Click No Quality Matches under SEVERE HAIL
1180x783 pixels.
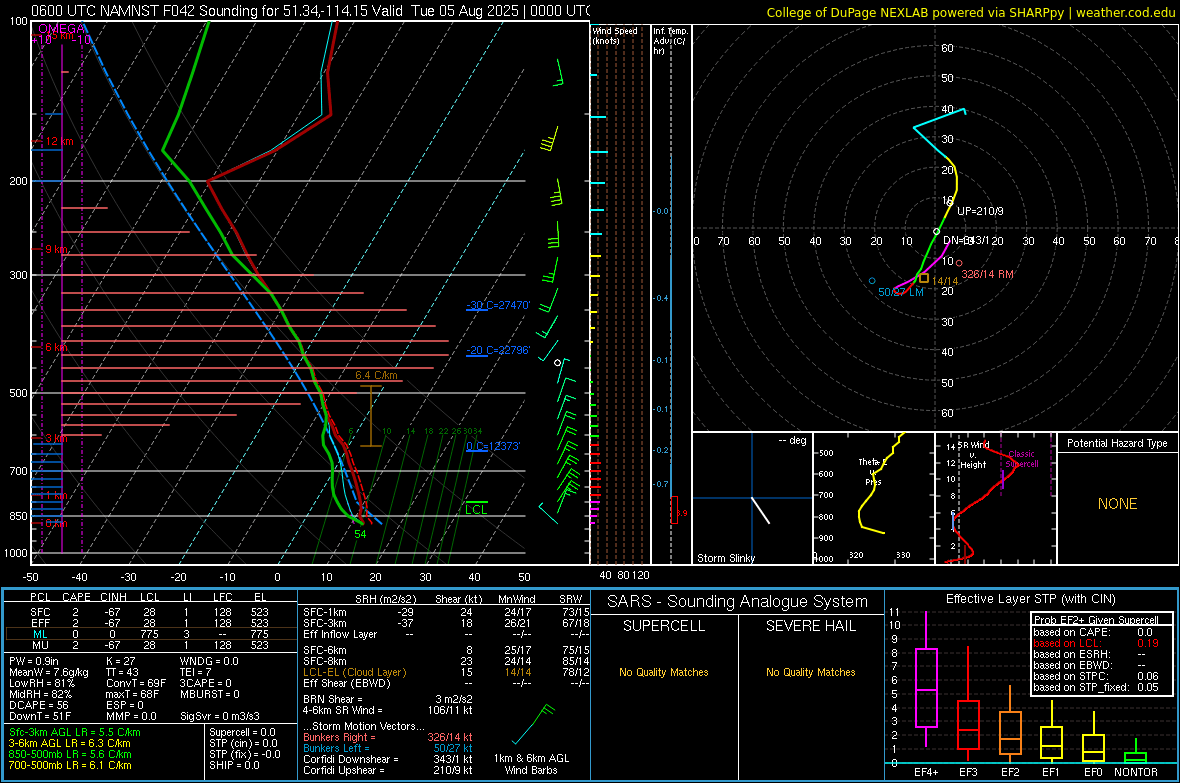coord(810,672)
